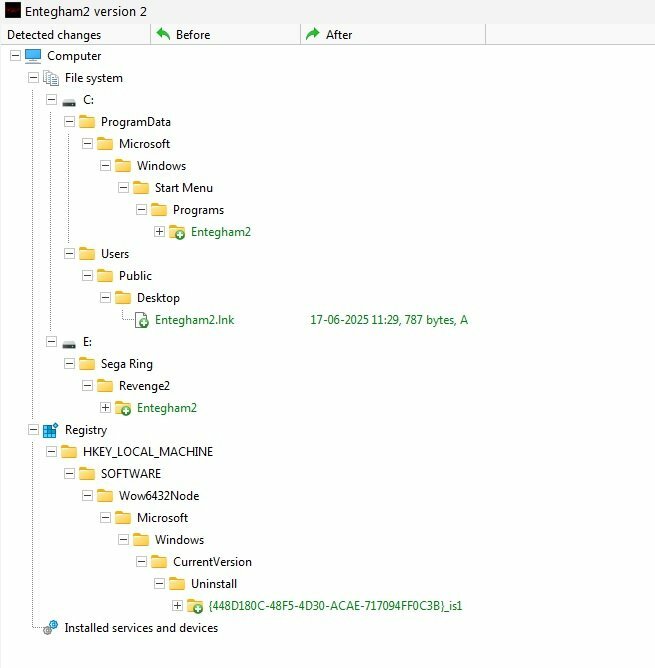This screenshot has width=655, height=668.
Task: Click the Registry blue grid icon
Action: [x=51, y=430]
